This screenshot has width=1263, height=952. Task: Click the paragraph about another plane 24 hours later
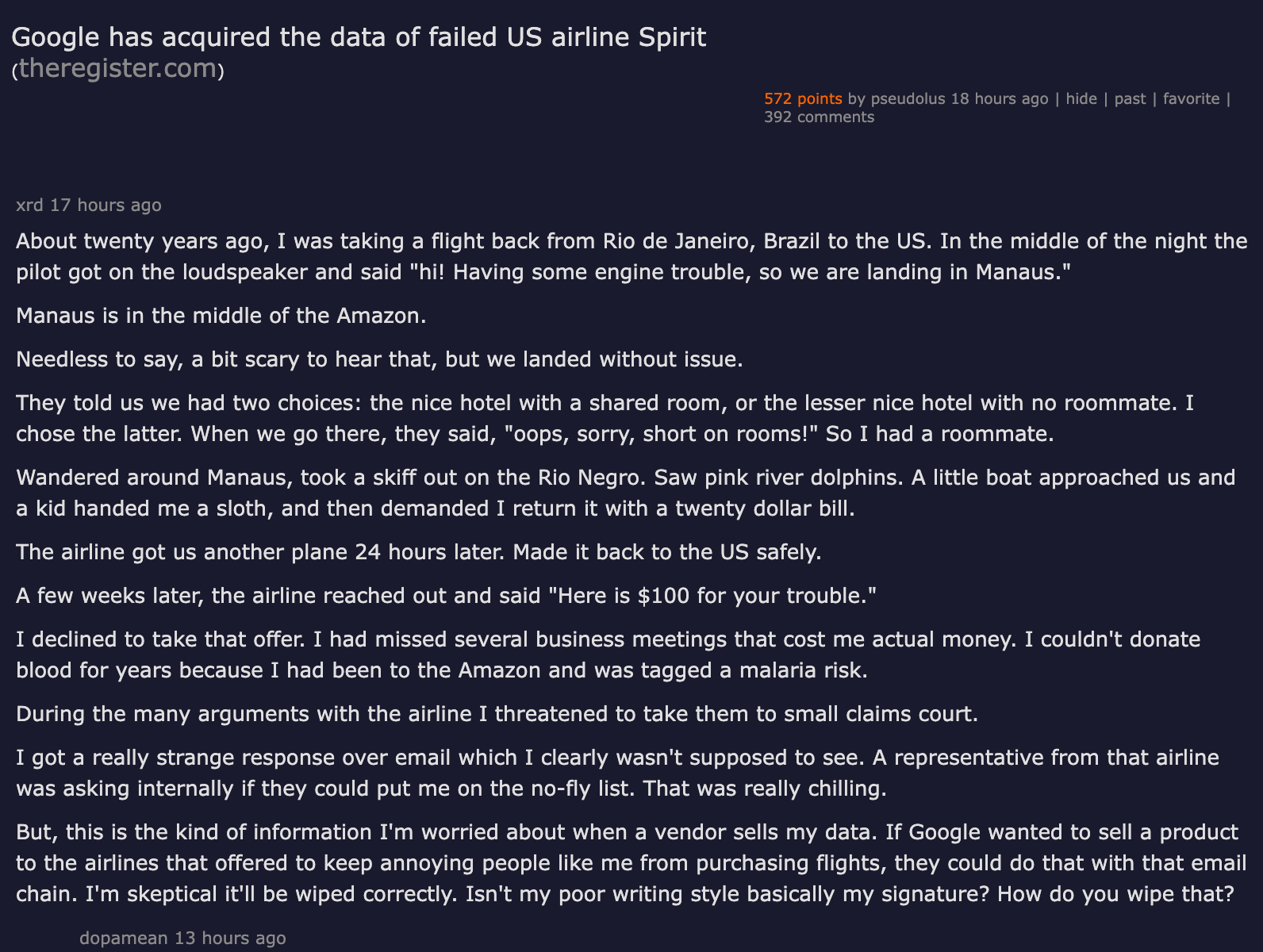[x=418, y=552]
